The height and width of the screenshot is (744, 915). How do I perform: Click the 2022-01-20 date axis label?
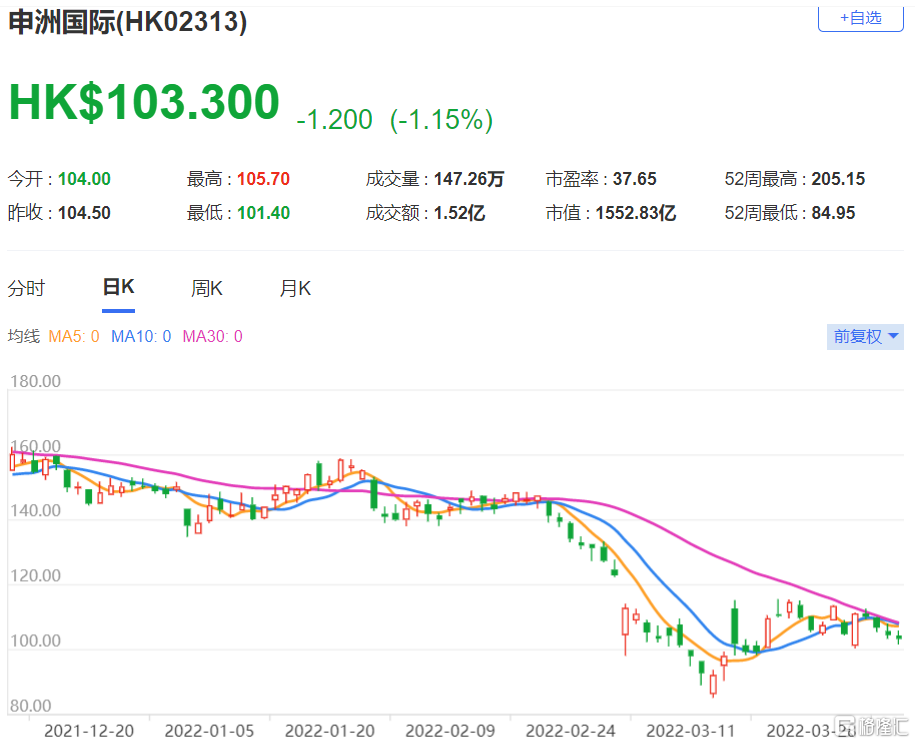[330, 731]
